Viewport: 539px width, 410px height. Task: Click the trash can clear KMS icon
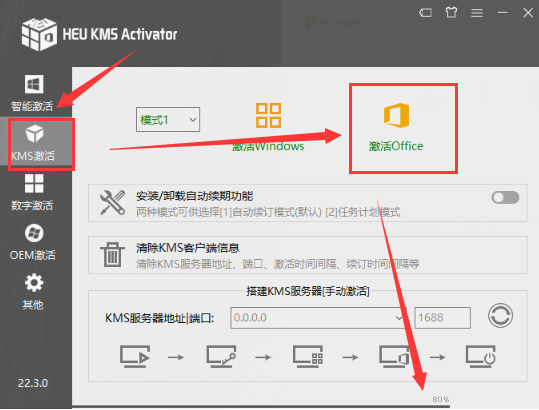(112, 255)
